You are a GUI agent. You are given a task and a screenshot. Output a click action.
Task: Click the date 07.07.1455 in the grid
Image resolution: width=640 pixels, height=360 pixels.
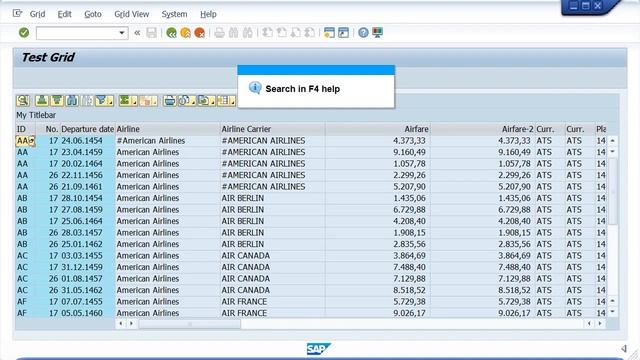pyautogui.click(x=82, y=302)
